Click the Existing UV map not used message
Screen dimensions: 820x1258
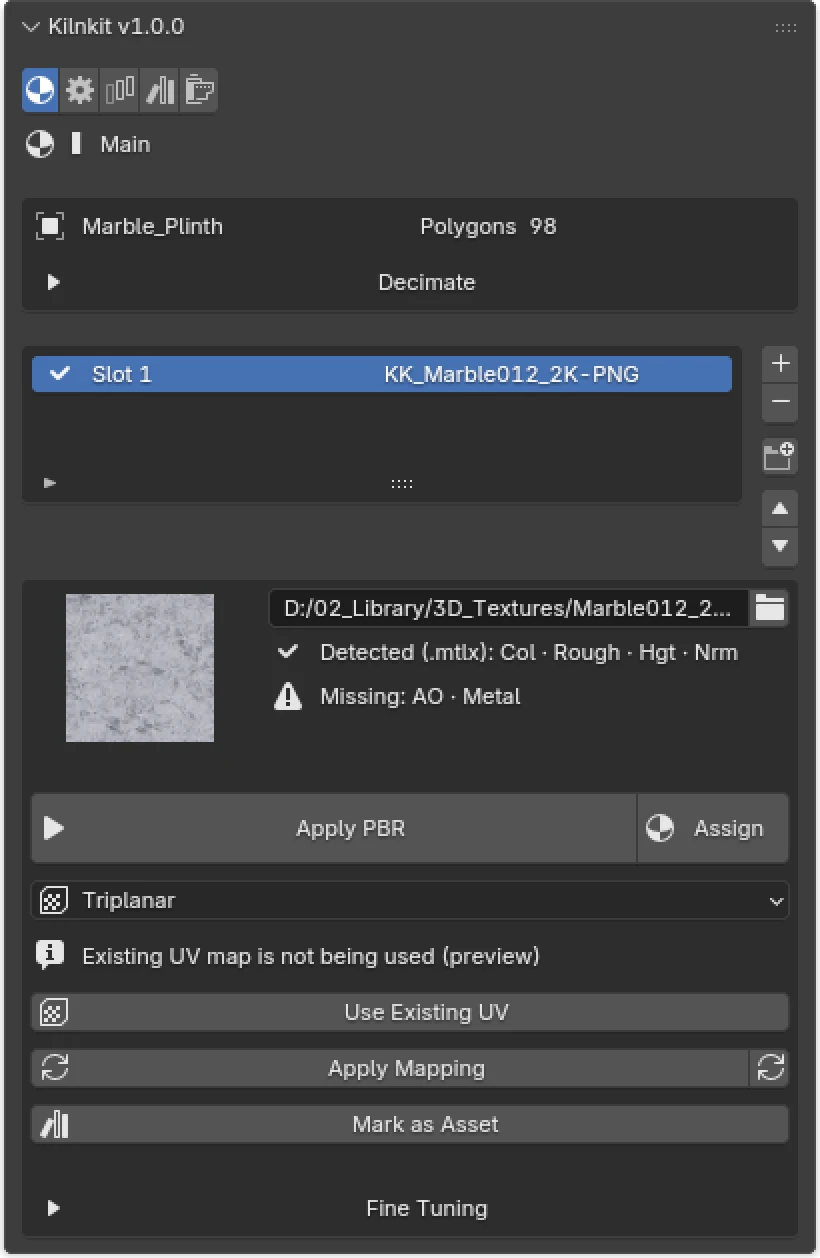(311, 956)
